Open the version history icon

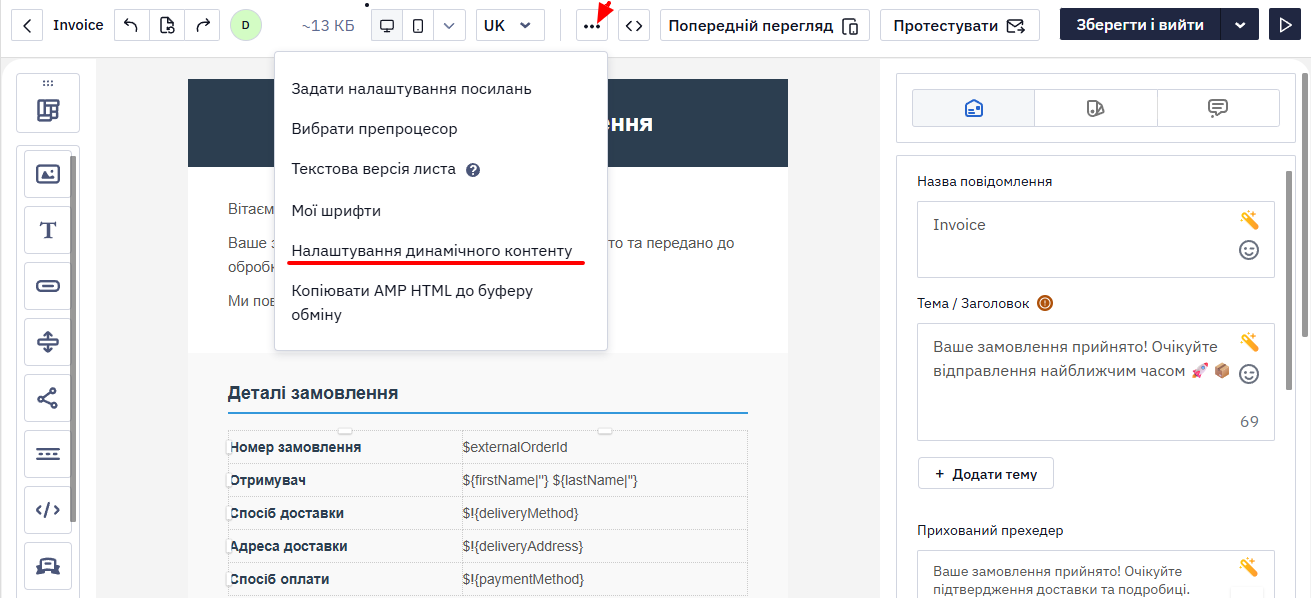point(167,25)
